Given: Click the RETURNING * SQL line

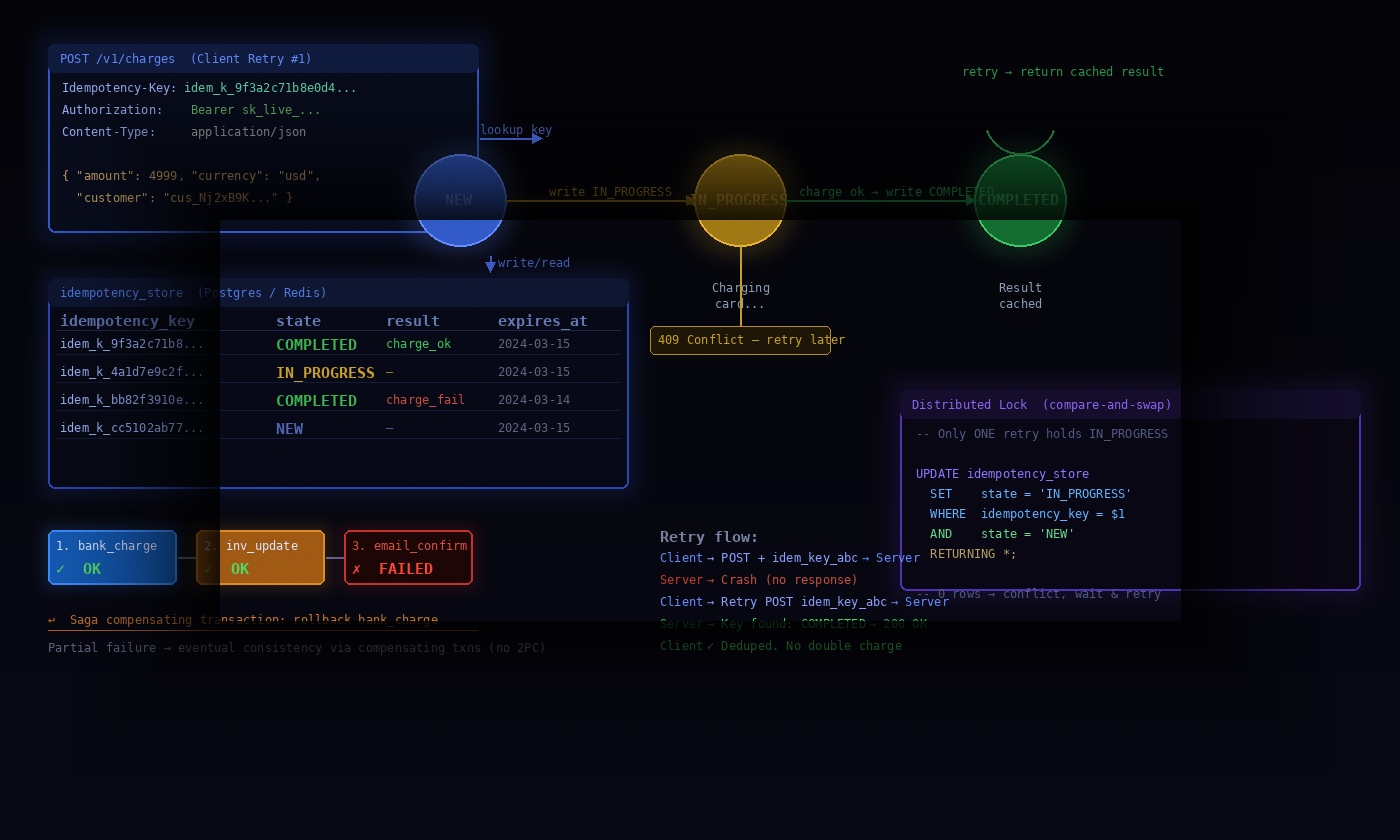Looking at the screenshot, I should pyautogui.click(x=973, y=554).
